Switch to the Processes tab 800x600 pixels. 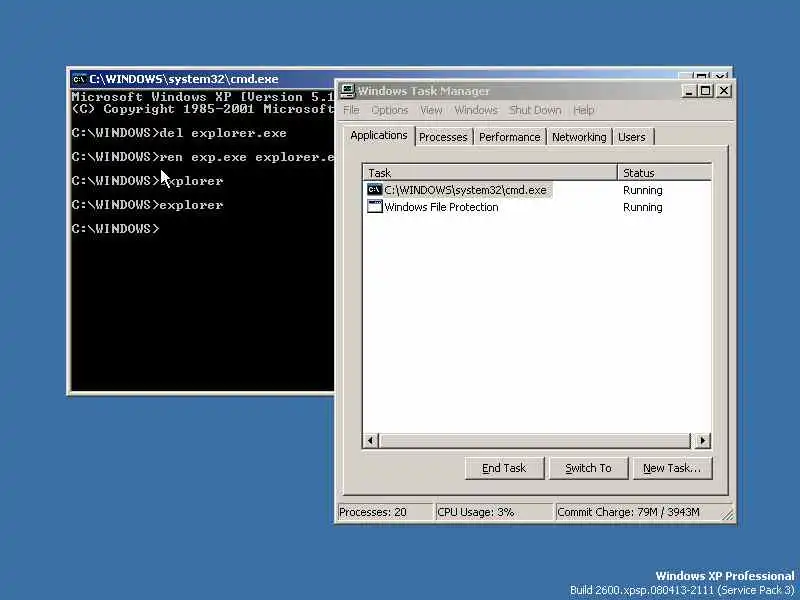[x=443, y=137]
